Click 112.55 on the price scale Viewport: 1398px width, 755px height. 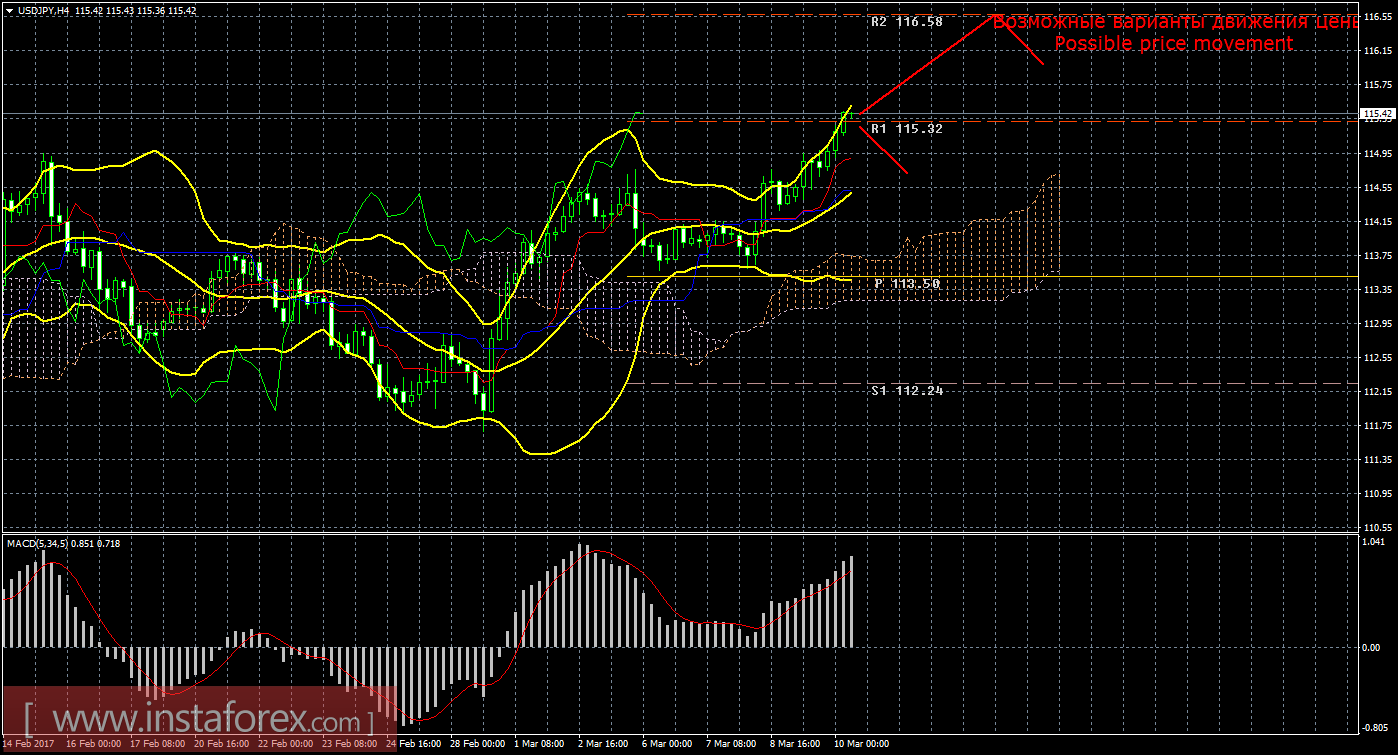1378,357
